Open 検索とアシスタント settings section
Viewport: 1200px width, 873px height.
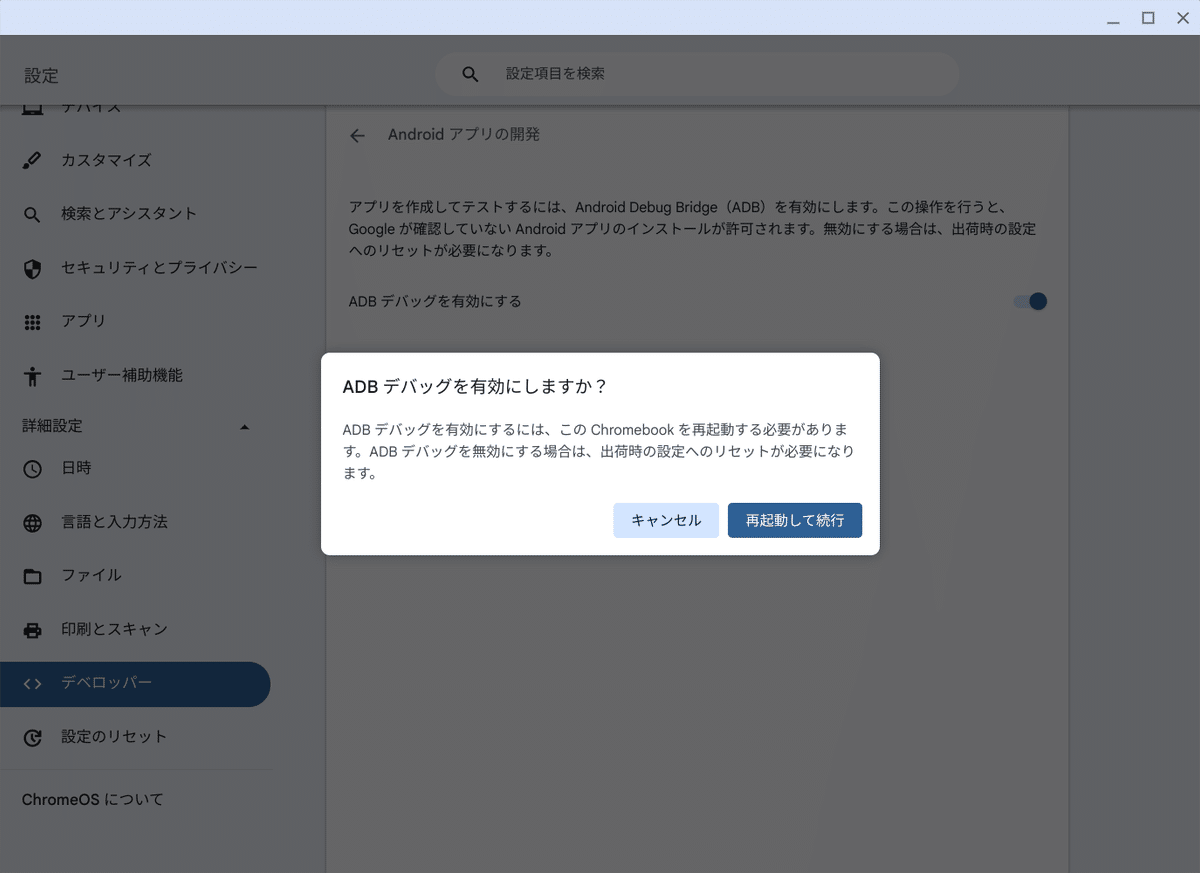(x=135, y=214)
